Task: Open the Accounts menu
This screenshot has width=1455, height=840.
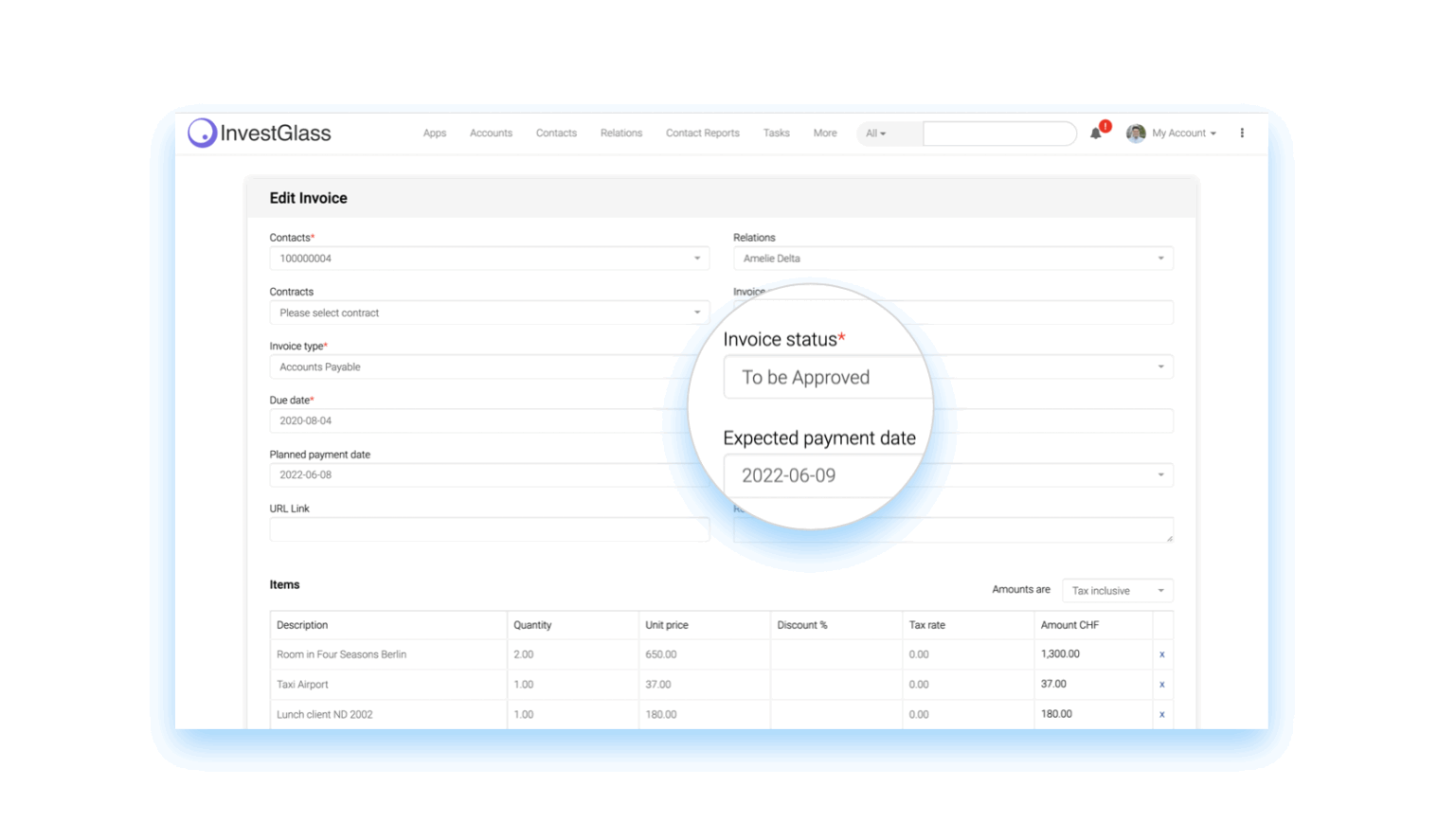Action: (x=491, y=134)
